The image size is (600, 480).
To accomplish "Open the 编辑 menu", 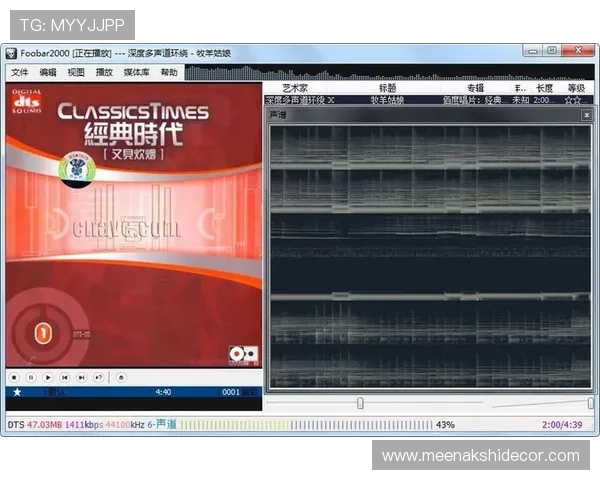I will [48, 72].
